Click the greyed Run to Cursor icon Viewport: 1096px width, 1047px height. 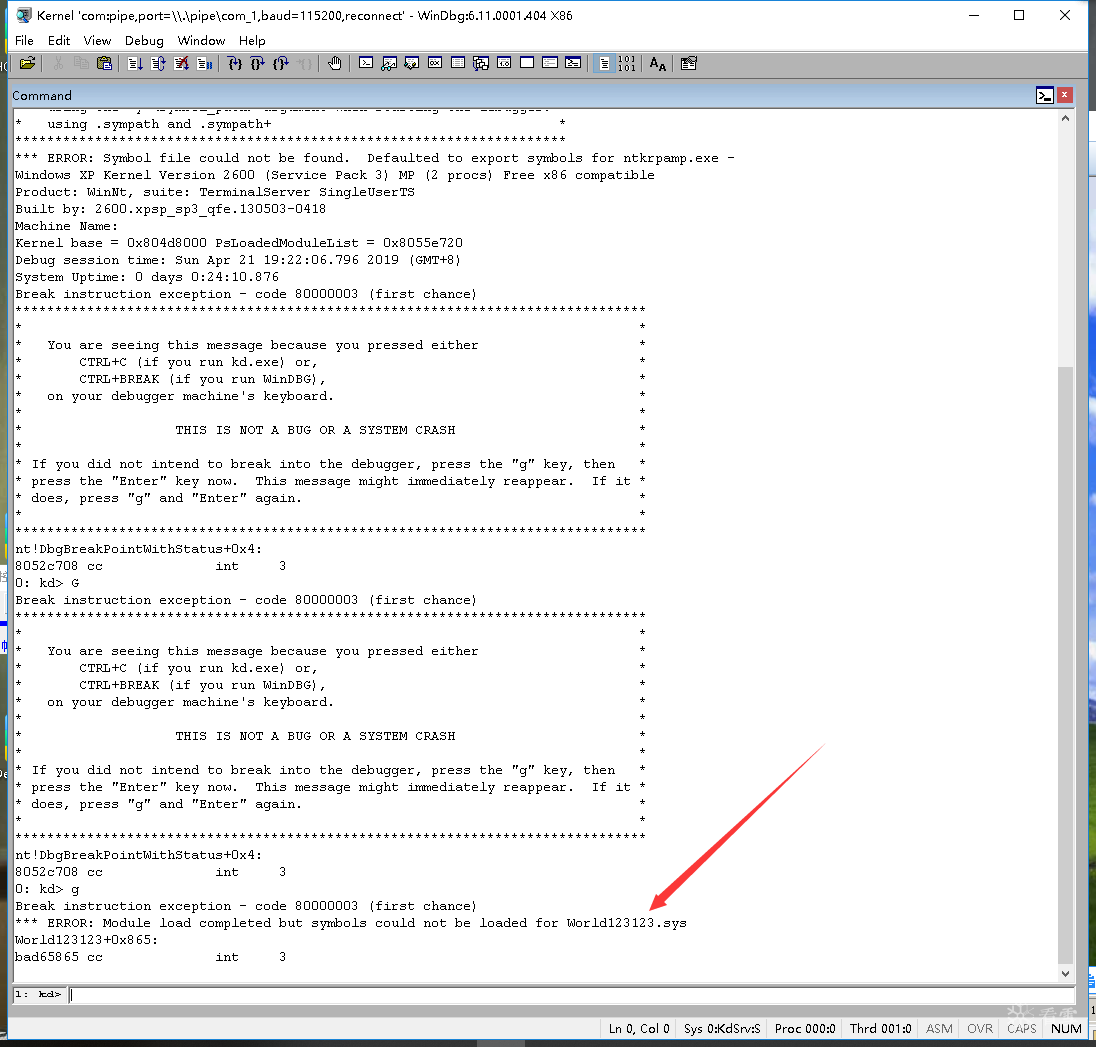304,64
